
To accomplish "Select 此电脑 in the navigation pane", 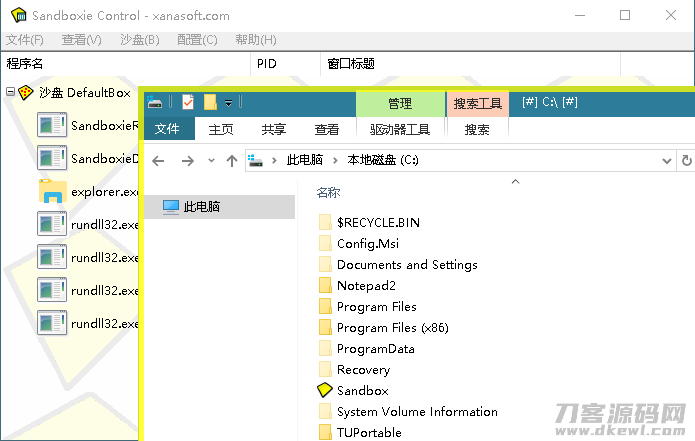I will coord(220,207).
